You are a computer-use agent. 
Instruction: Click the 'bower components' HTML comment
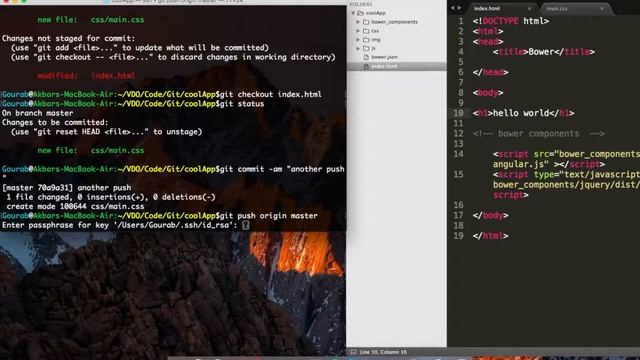tap(539, 133)
